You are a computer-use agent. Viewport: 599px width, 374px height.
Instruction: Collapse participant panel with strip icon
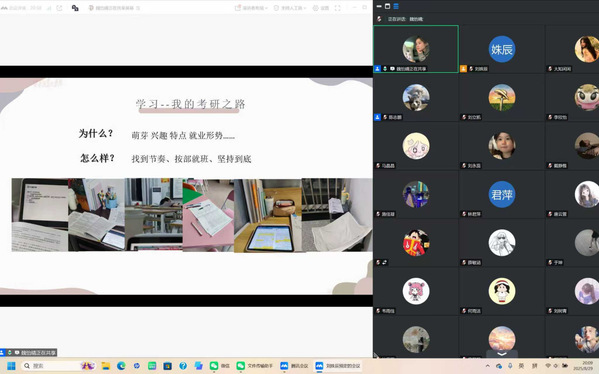(379, 6)
